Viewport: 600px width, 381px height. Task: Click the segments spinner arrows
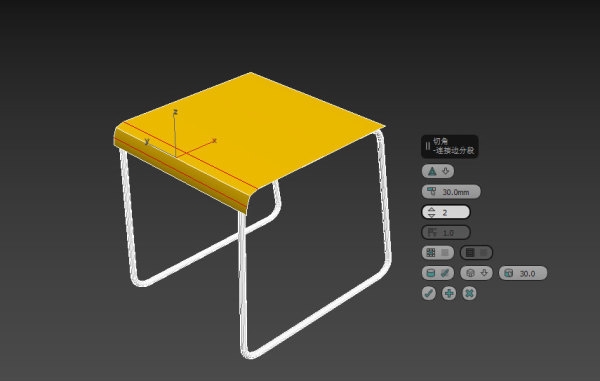432,212
